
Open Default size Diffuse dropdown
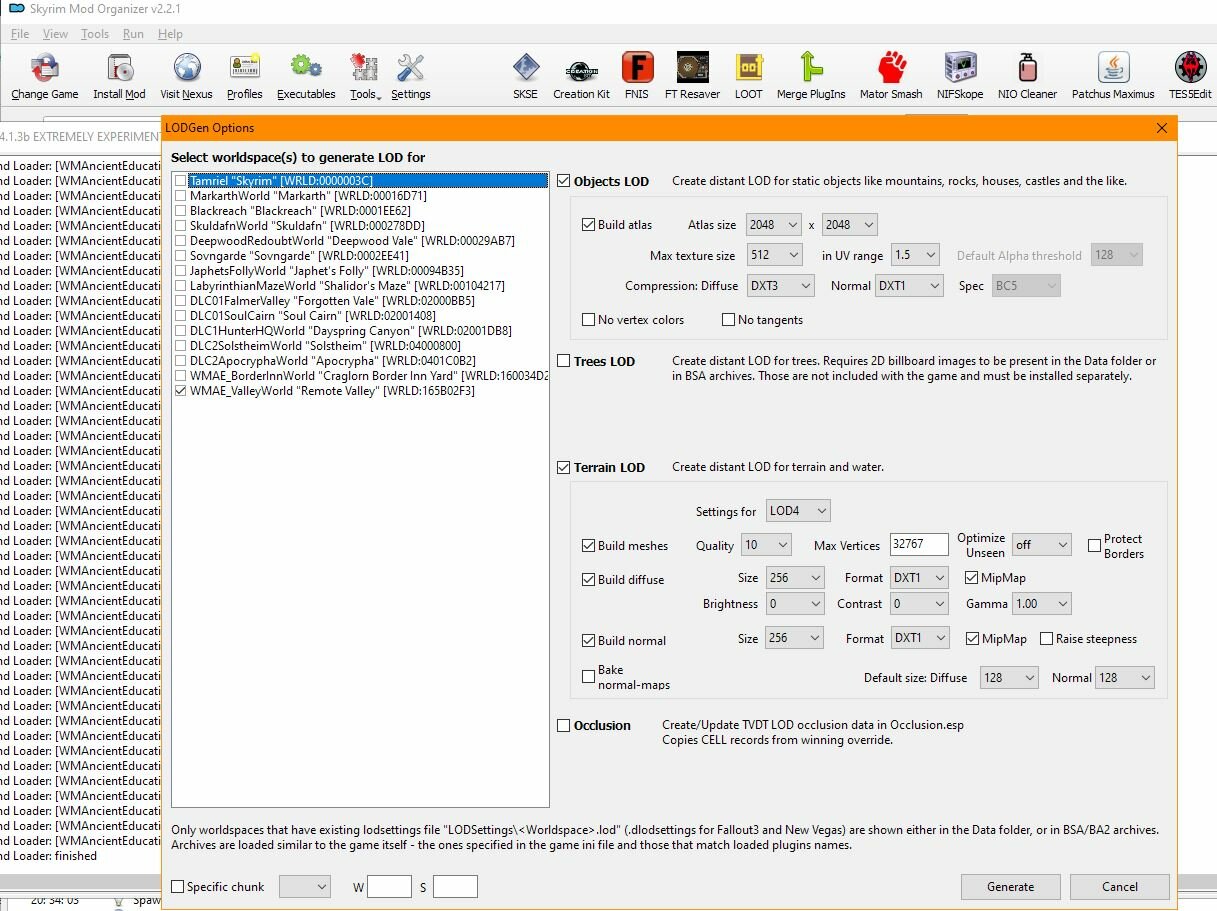point(1009,678)
